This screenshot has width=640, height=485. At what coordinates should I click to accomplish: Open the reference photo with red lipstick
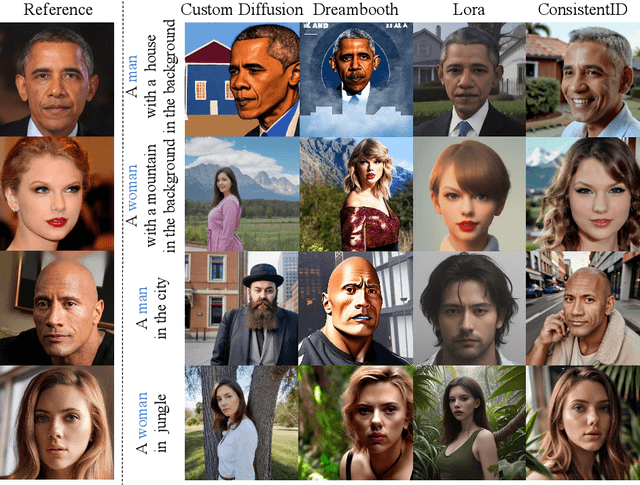[x=56, y=194]
